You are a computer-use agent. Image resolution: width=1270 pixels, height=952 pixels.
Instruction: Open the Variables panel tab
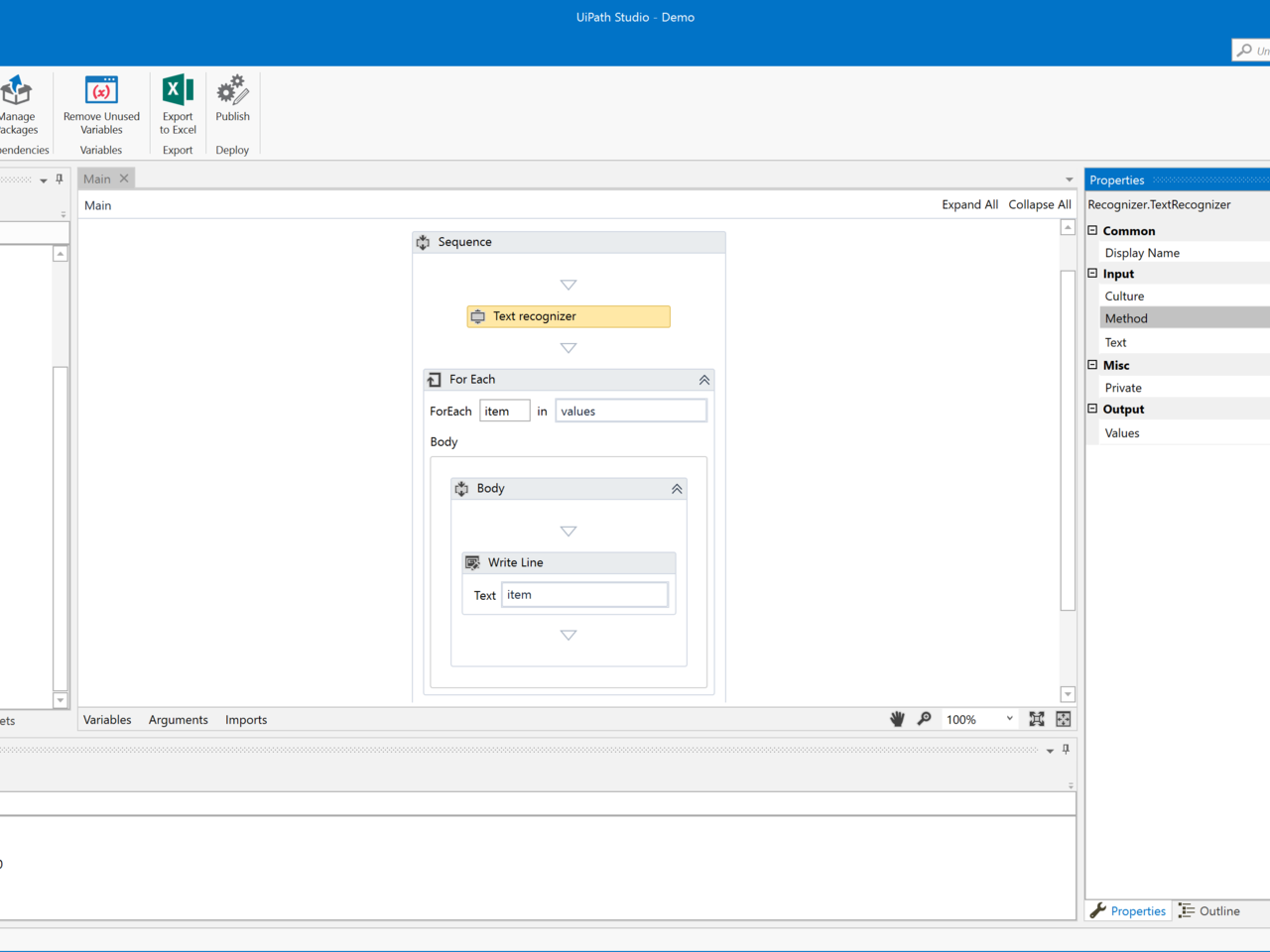[107, 720]
